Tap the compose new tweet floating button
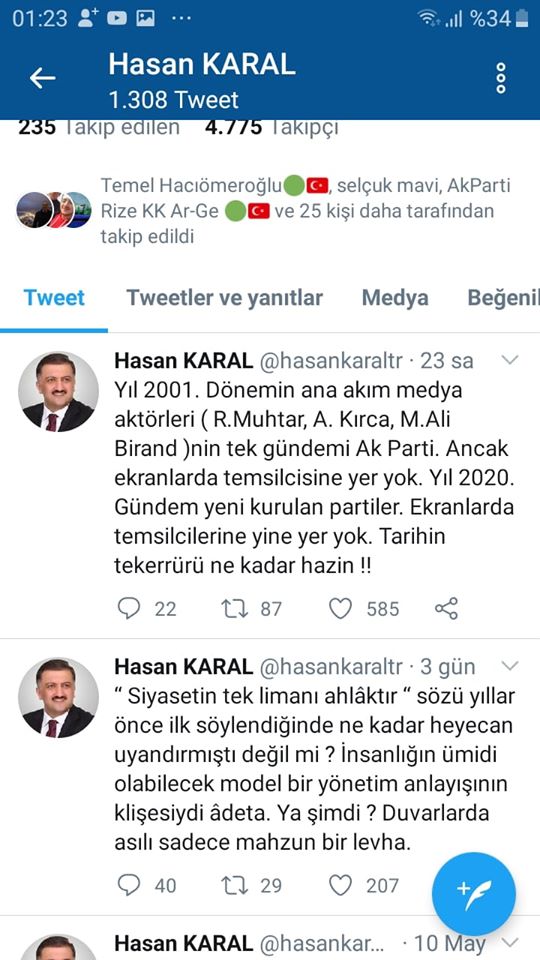Screen dimensions: 540x960 click(474, 894)
